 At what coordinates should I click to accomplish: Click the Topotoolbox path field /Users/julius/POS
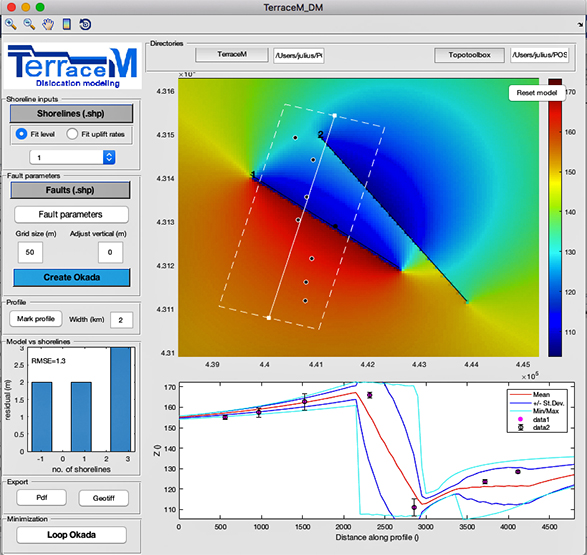[x=539, y=55]
